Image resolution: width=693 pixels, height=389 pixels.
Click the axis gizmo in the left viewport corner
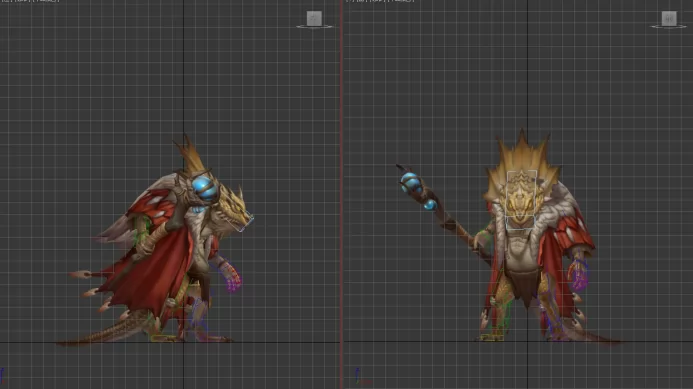pyautogui.click(x=2, y=375)
